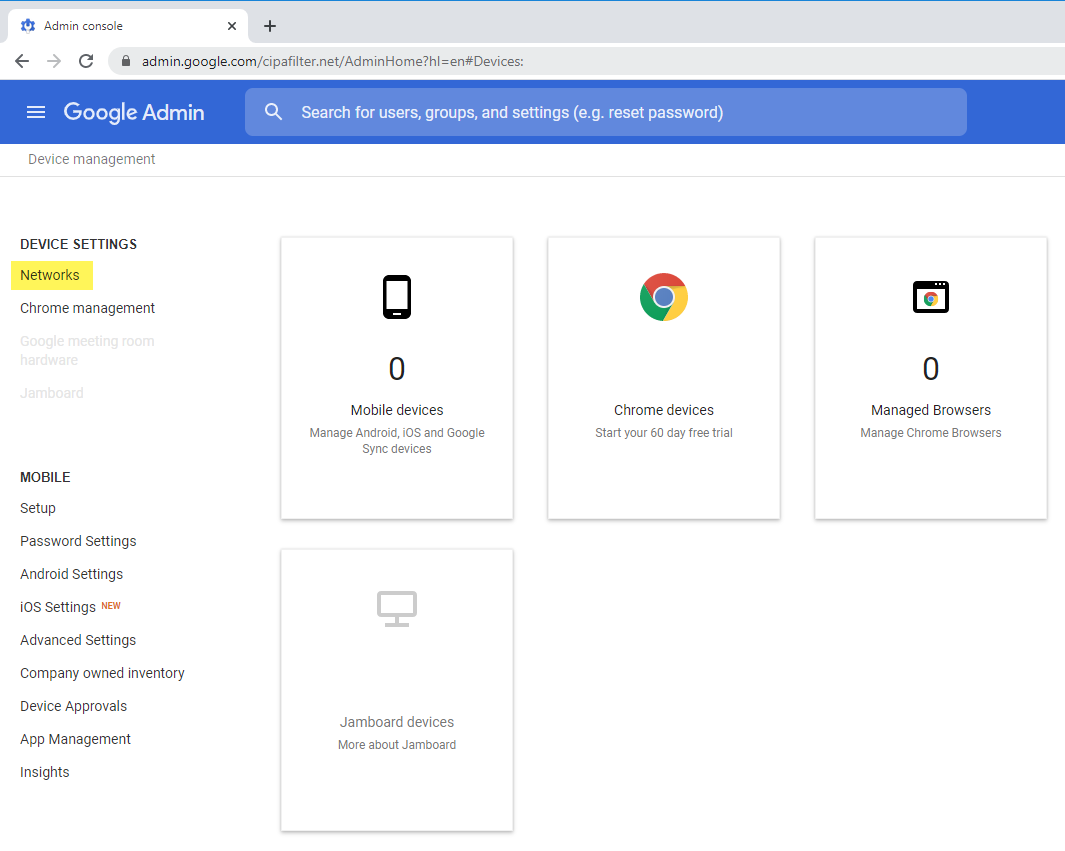This screenshot has width=1065, height=851.
Task: Open Device Approvals
Action: click(x=73, y=706)
